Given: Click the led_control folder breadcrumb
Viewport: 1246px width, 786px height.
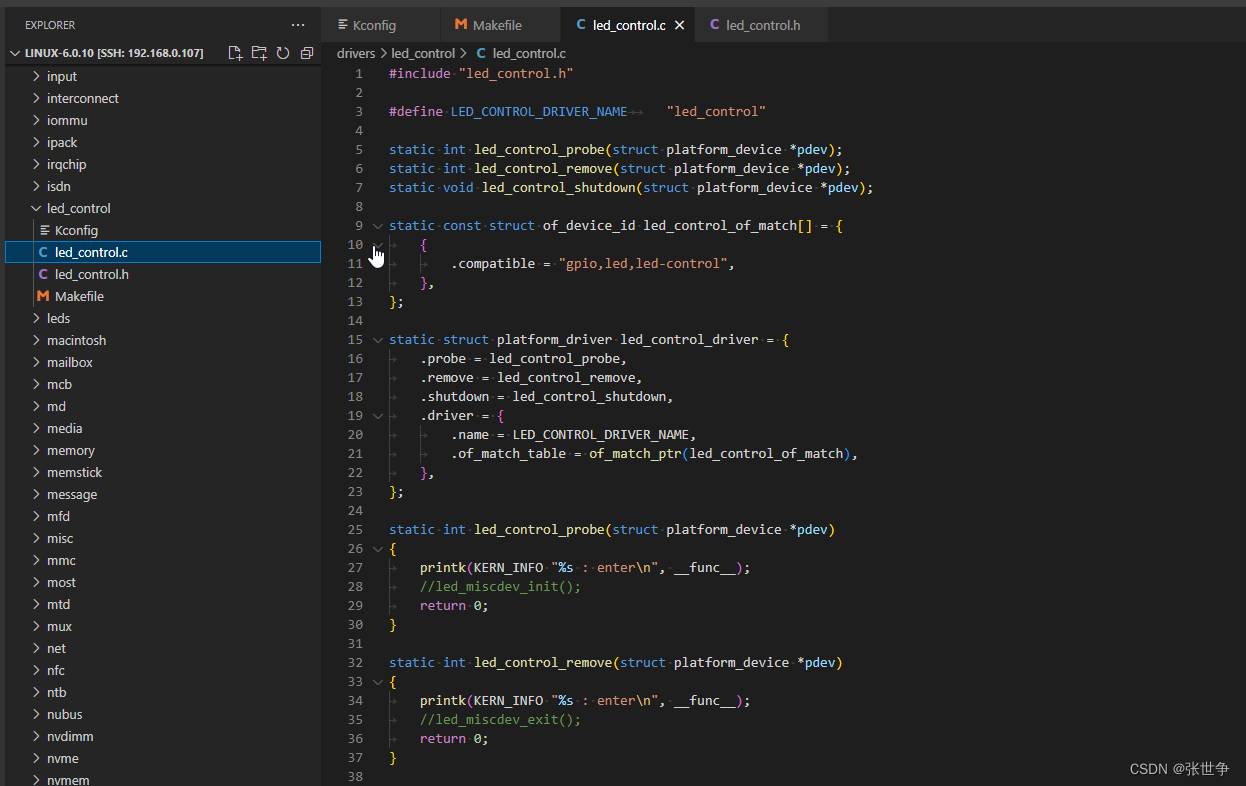Looking at the screenshot, I should [423, 53].
